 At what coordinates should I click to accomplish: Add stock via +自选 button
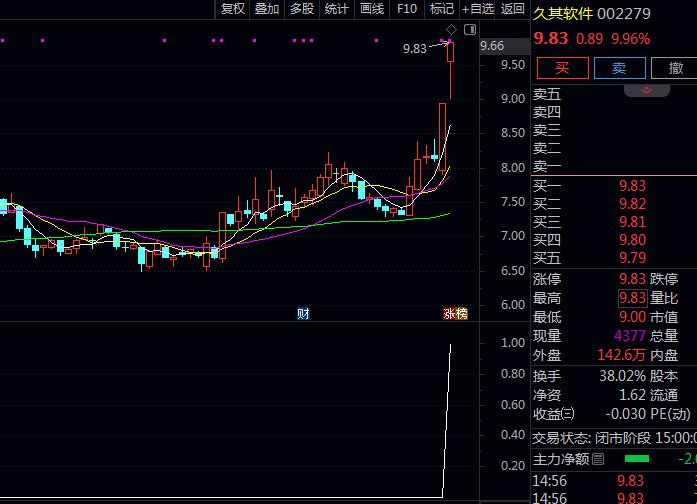[x=478, y=9]
